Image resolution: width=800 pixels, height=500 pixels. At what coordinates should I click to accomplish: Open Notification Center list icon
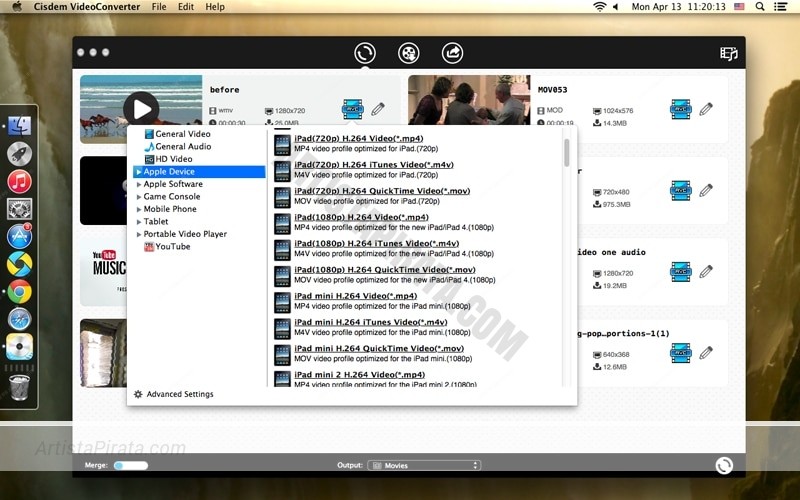coord(780,7)
